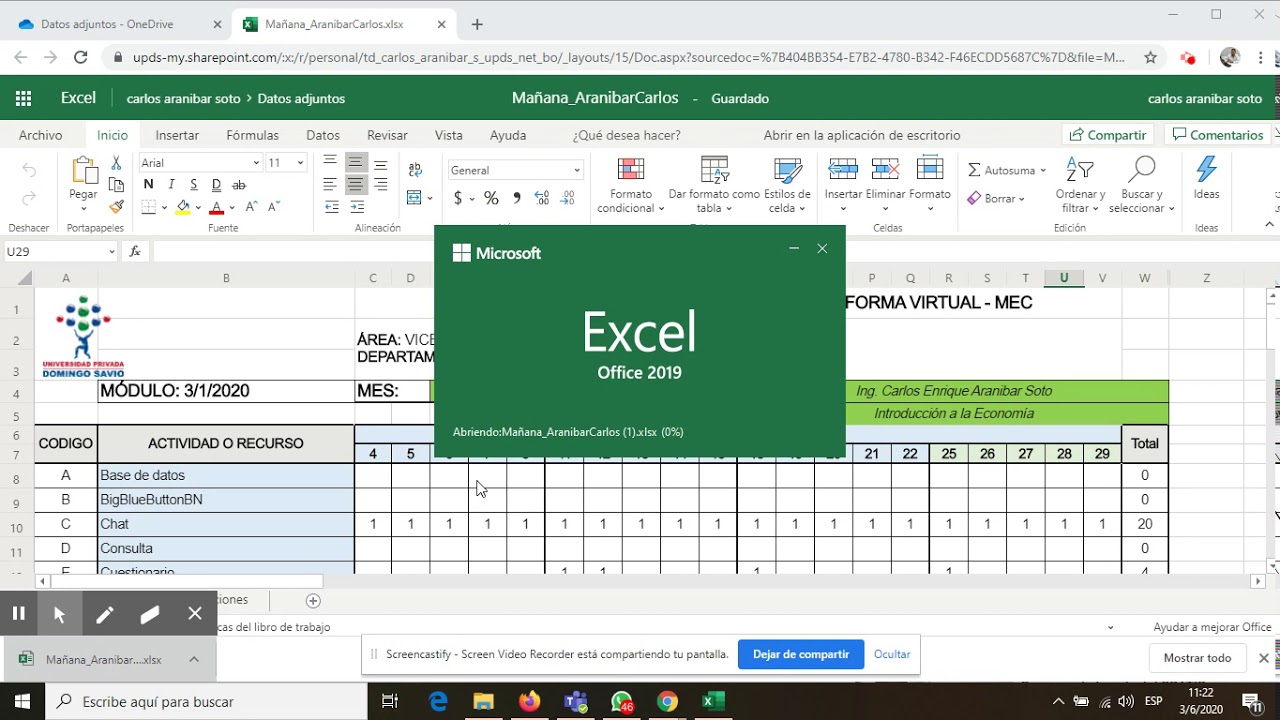1280x720 pixels.
Task: Open Estilos de celda
Action: pyautogui.click(x=788, y=186)
